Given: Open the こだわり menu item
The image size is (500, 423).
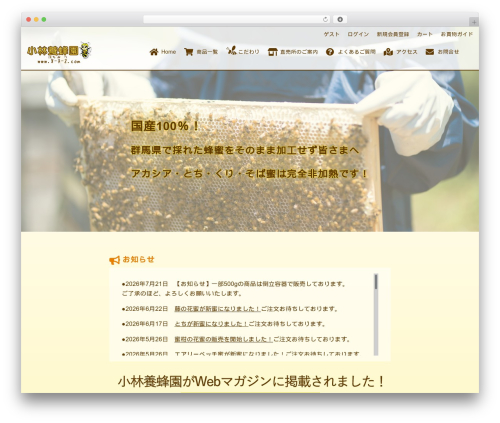Looking at the screenshot, I should coord(243,52).
